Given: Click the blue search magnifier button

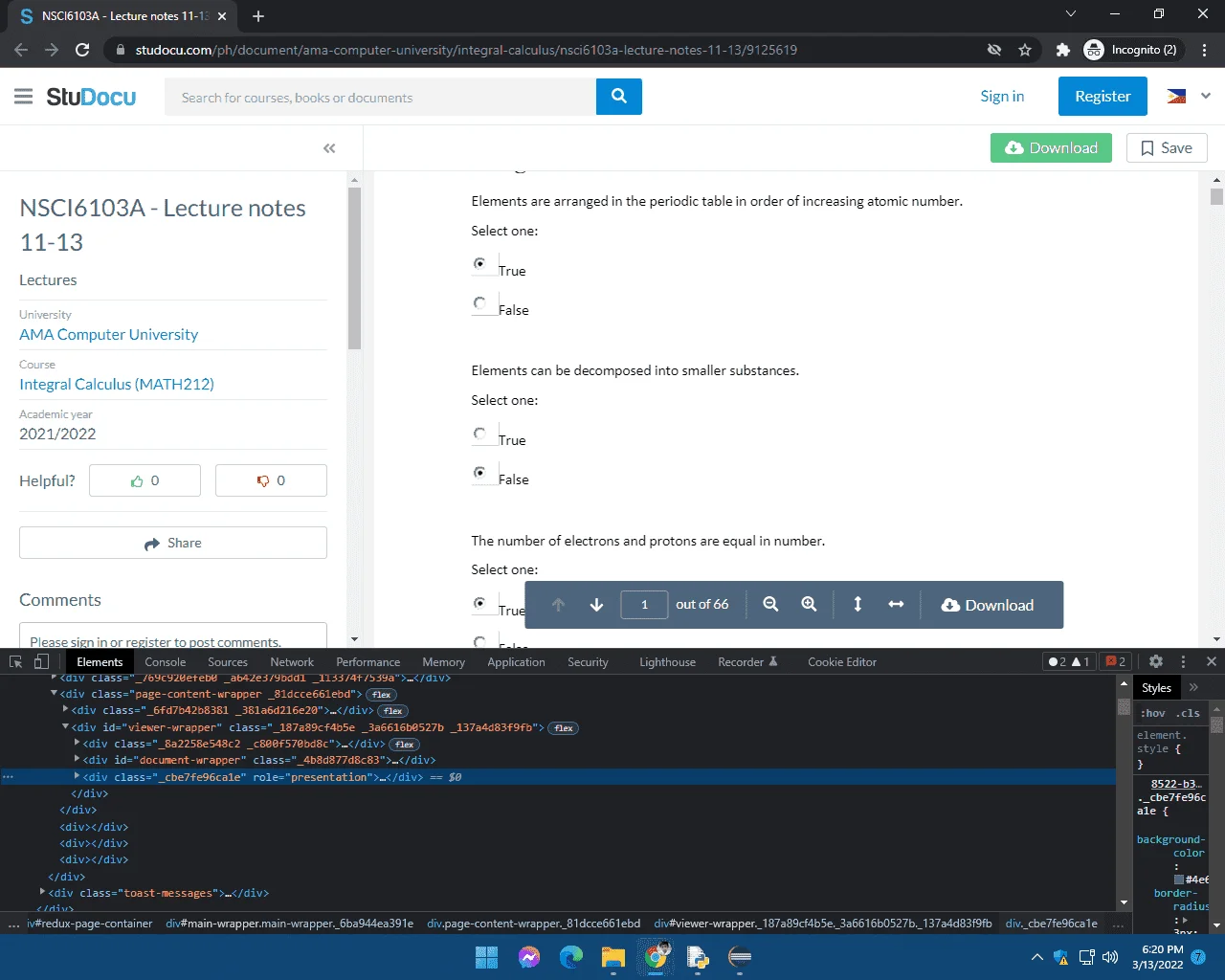Looking at the screenshot, I should (x=619, y=97).
